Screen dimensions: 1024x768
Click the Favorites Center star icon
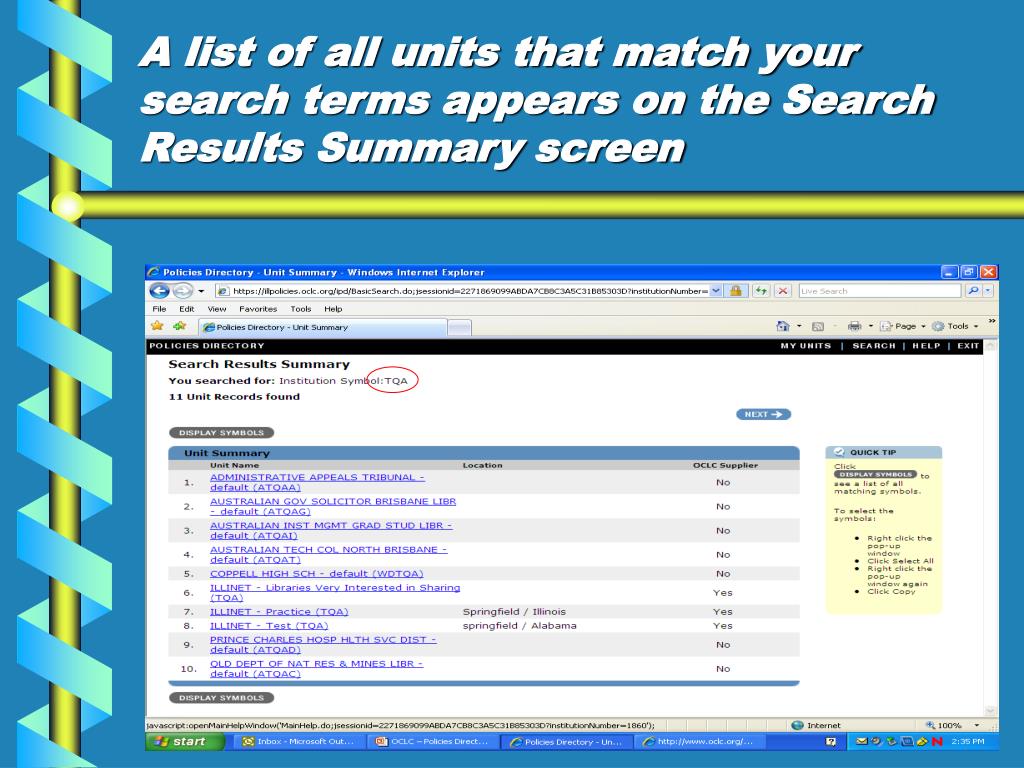[x=157, y=326]
